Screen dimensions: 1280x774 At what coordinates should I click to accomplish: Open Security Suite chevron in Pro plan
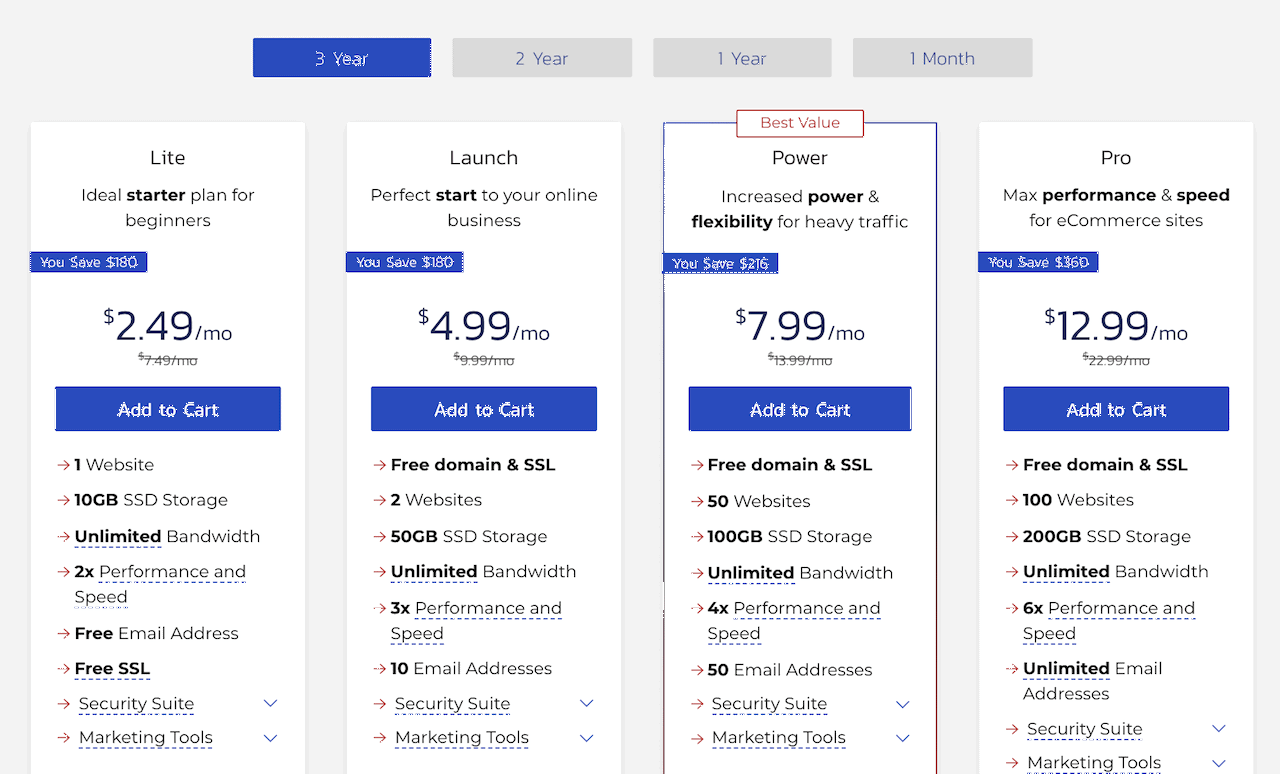click(1218, 729)
